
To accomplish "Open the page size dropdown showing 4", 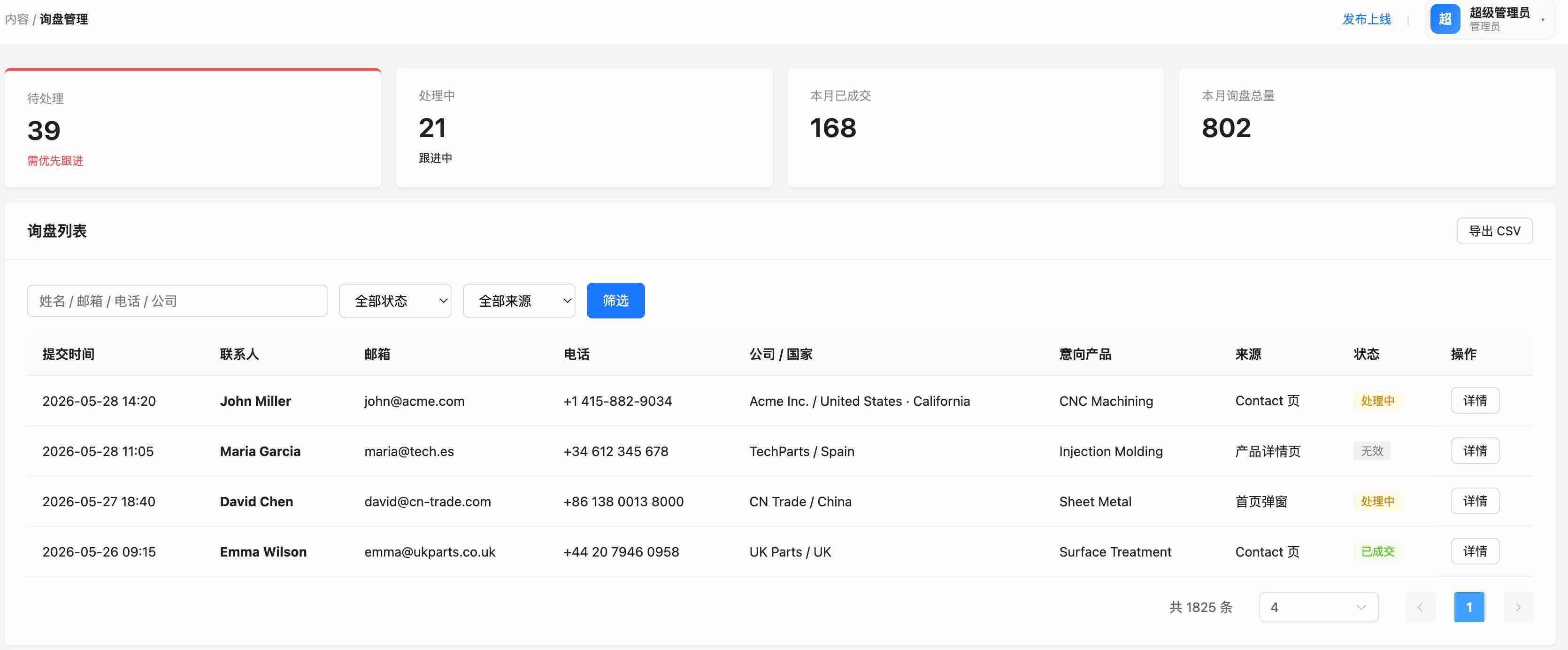I will tap(1318, 607).
